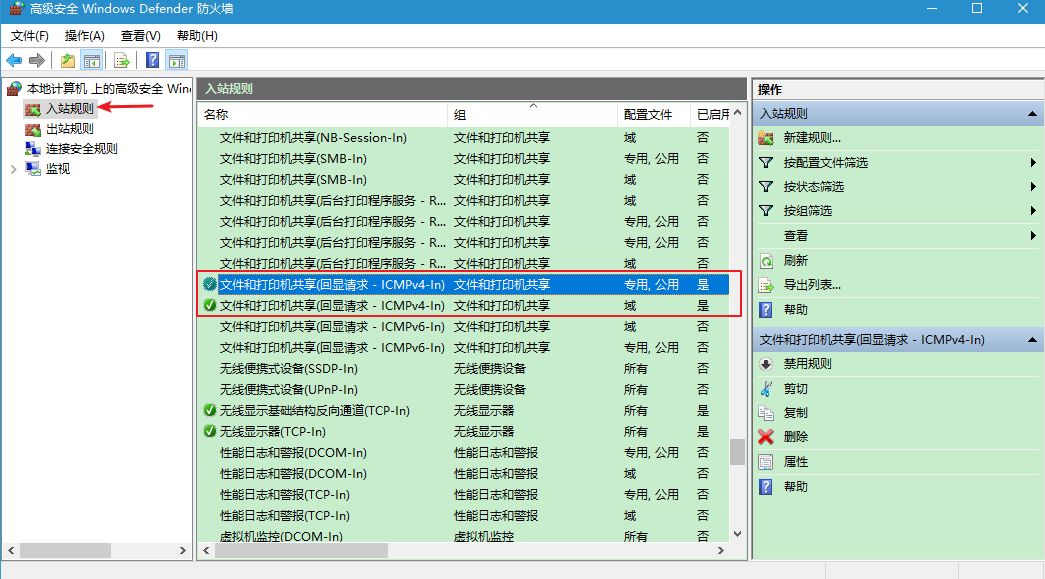Click the 导出列表 icon in actions pane
The width and height of the screenshot is (1045, 579).
pos(766,285)
